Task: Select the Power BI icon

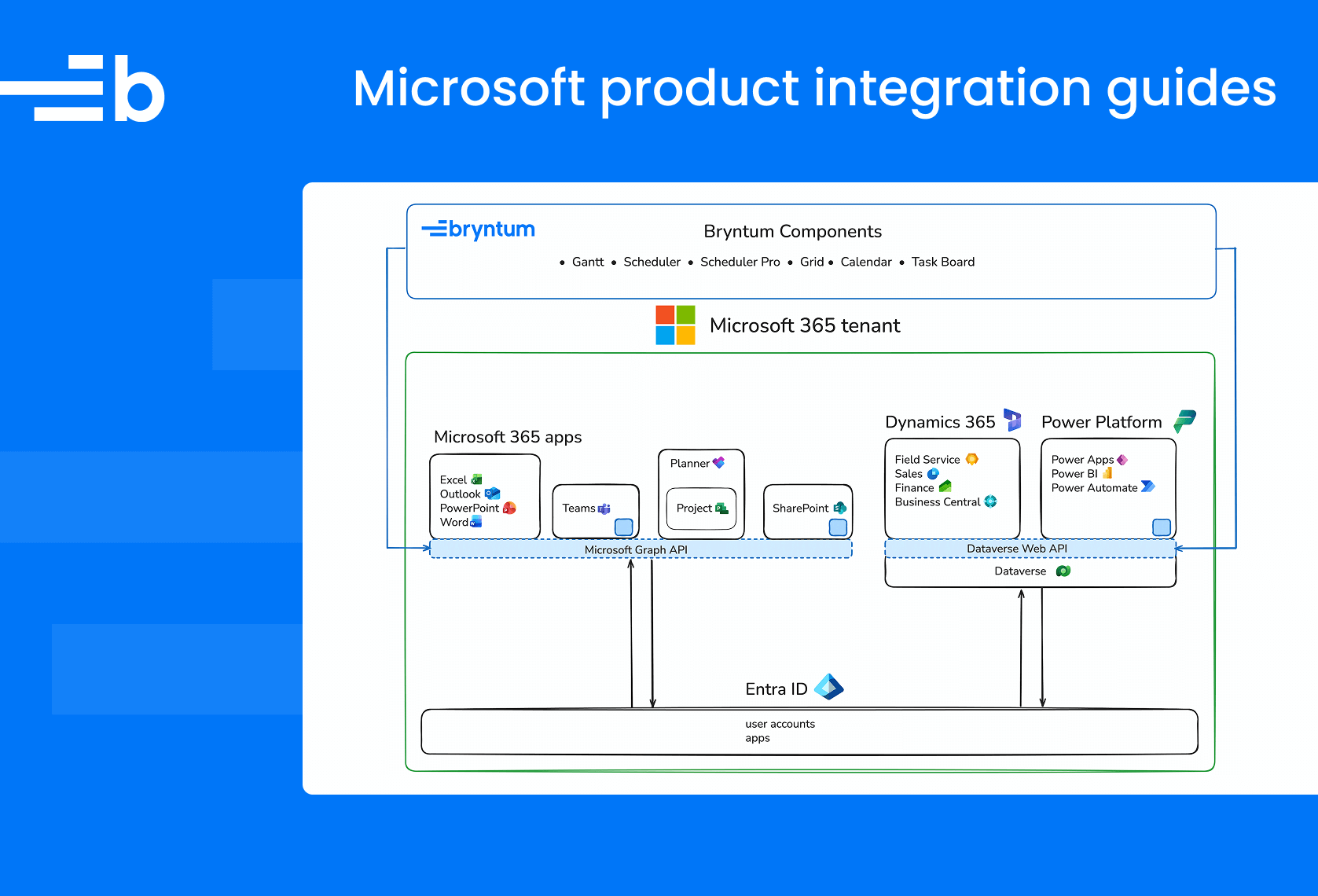Action: coord(1107,473)
